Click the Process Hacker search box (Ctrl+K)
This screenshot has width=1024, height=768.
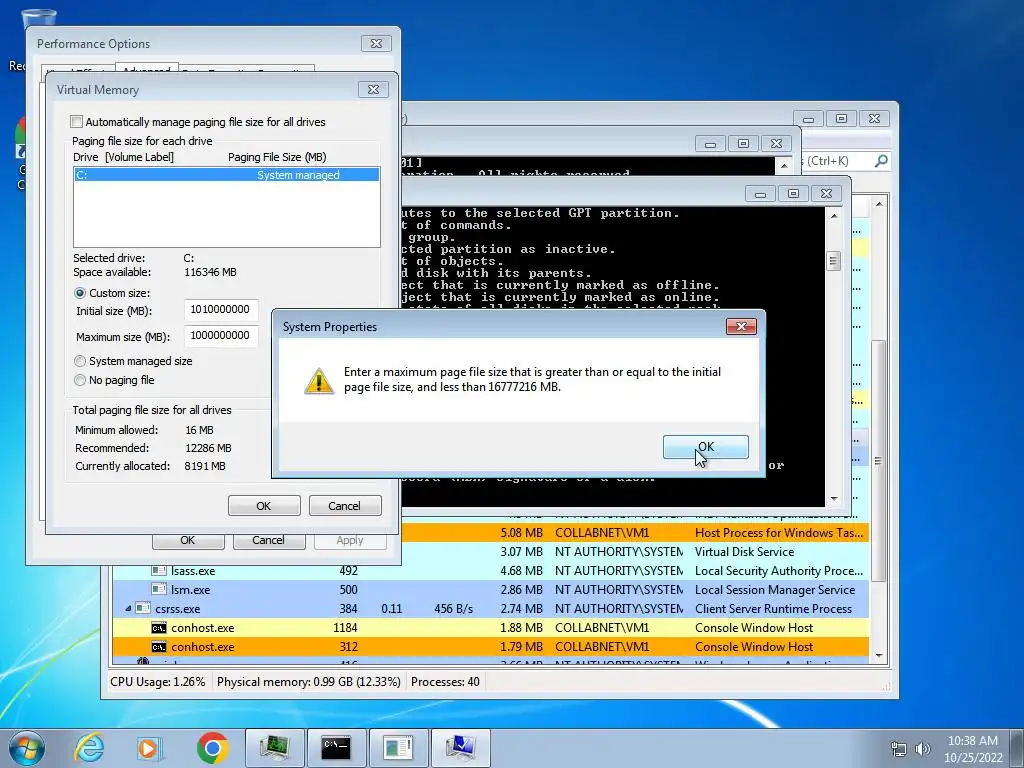[839, 161]
